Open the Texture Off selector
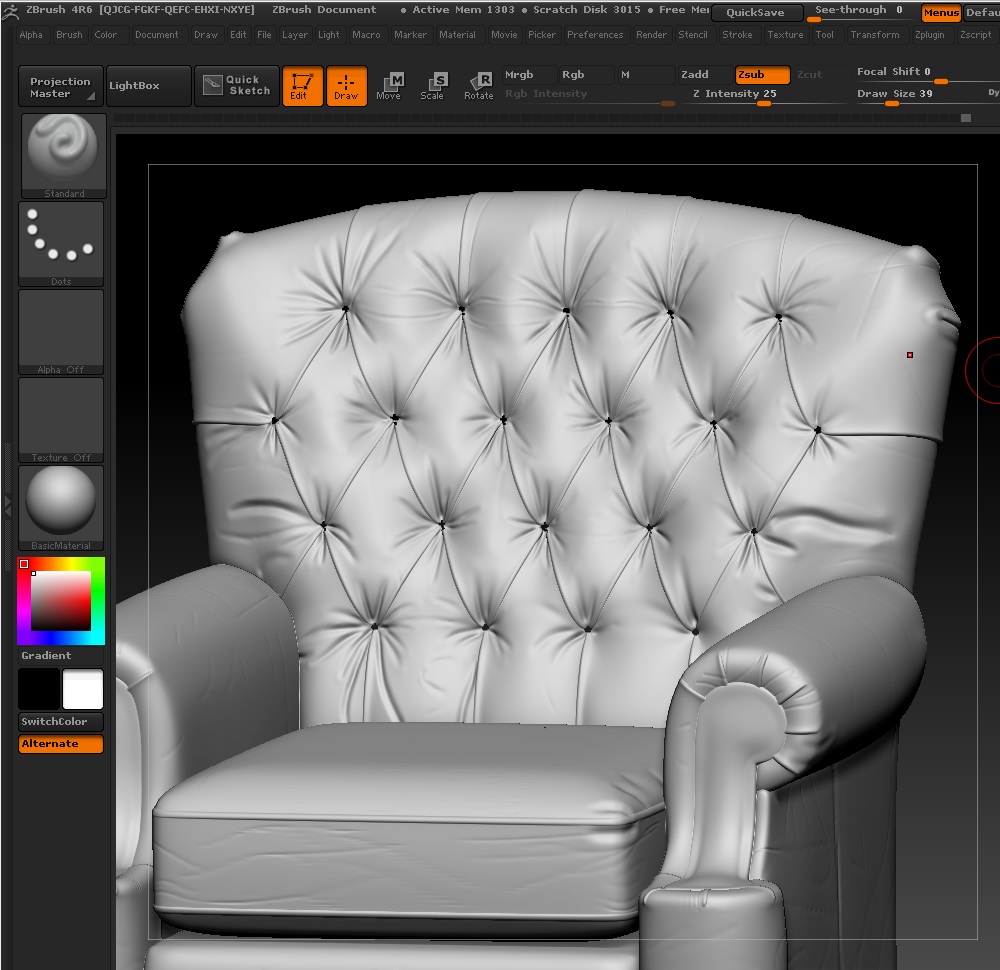Screen dimensions: 1000x970 62,418
